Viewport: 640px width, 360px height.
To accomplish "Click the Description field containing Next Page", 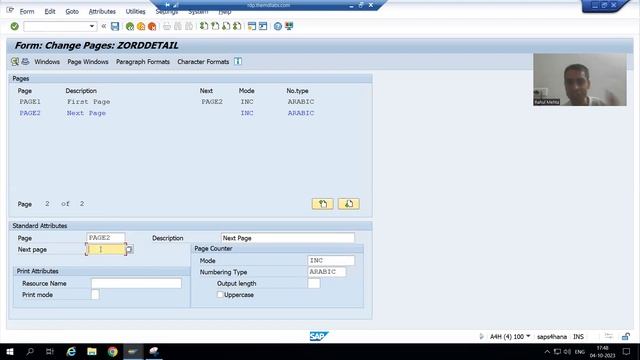I will pyautogui.click(x=287, y=238).
